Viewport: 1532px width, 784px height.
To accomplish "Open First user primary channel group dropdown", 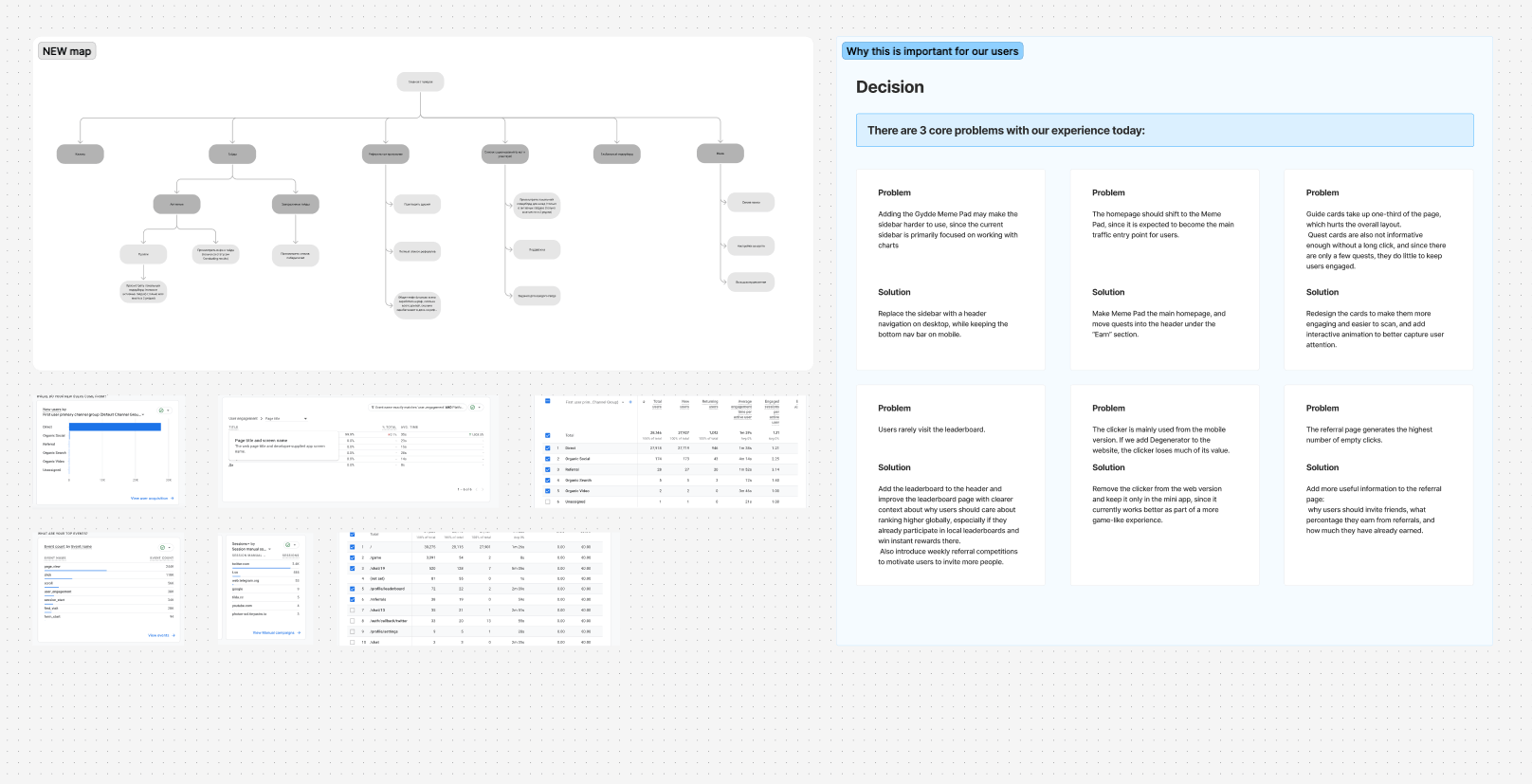I will pos(93,414).
